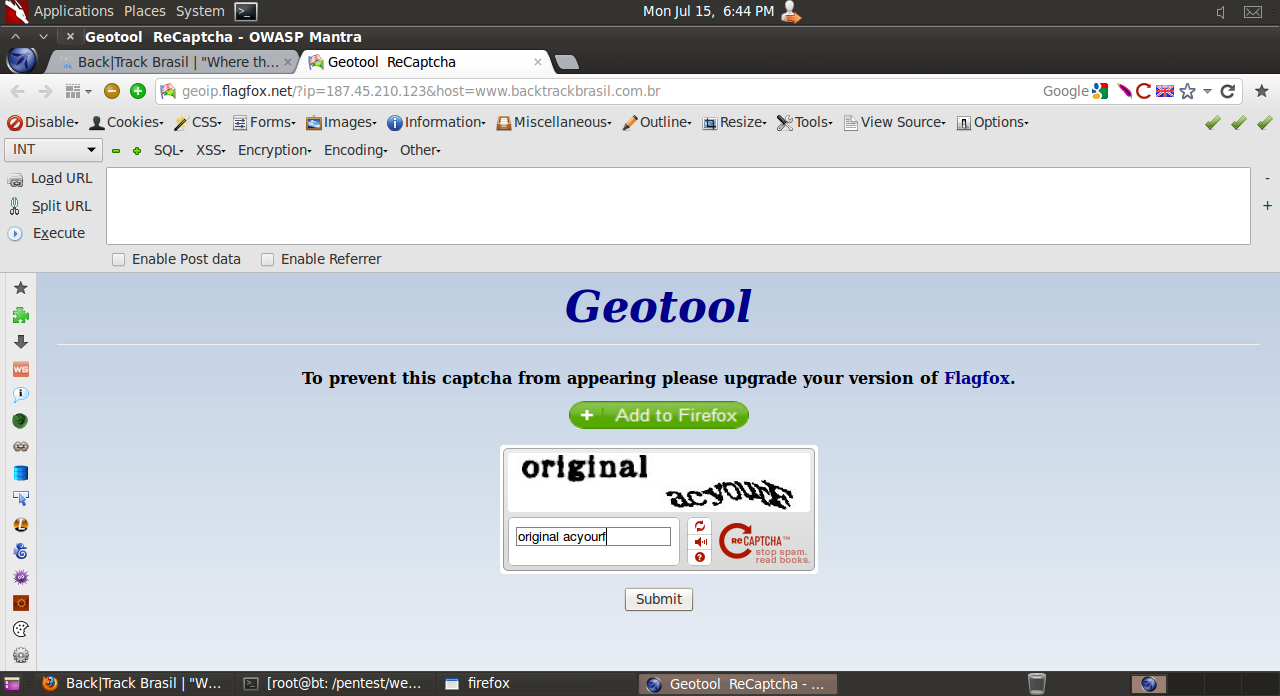The image size is (1280, 696).
Task: Expand the CSS toolbar menu
Action: coord(197,122)
